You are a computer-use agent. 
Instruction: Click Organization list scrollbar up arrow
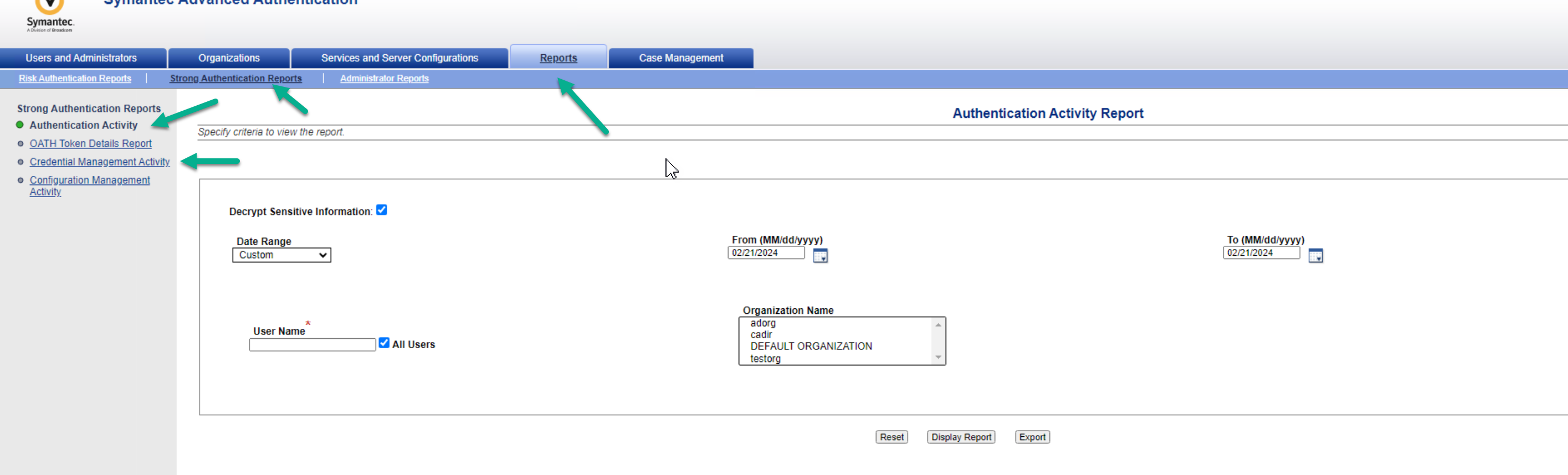[939, 325]
